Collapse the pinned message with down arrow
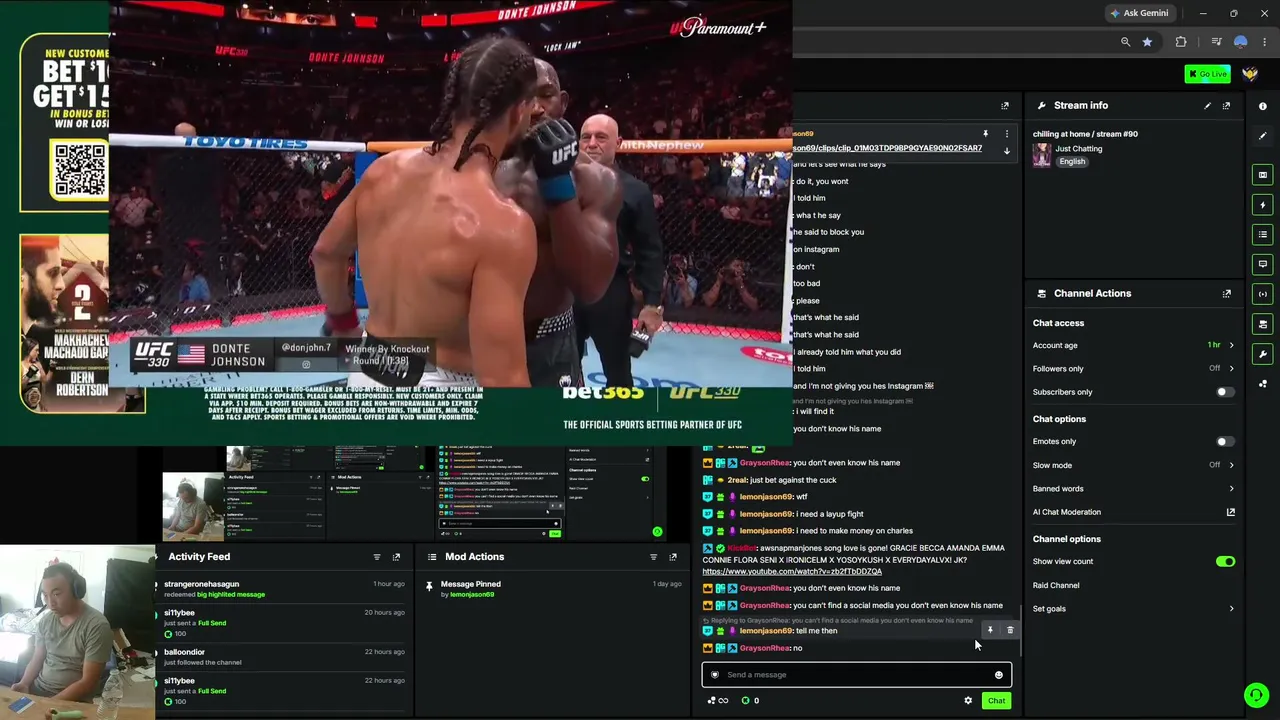This screenshot has height=720, width=1280. 1007,151
